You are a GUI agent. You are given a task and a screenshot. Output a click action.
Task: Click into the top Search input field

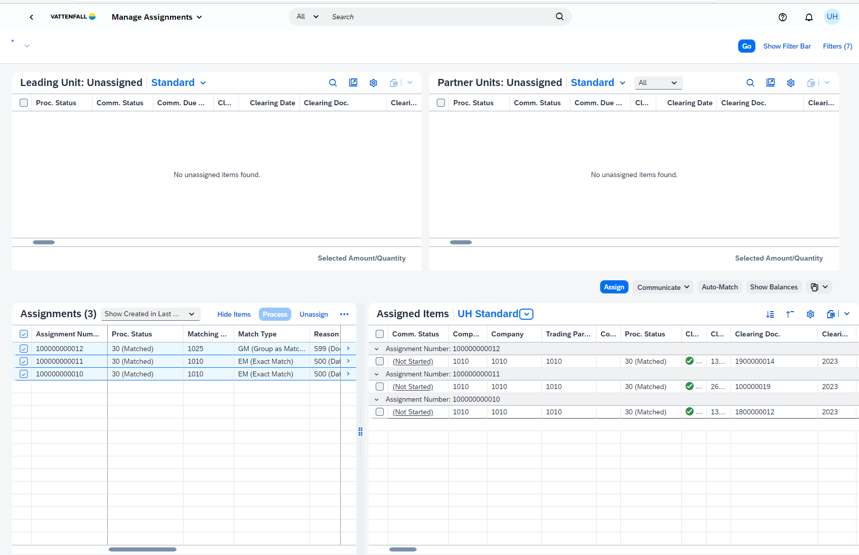438,16
